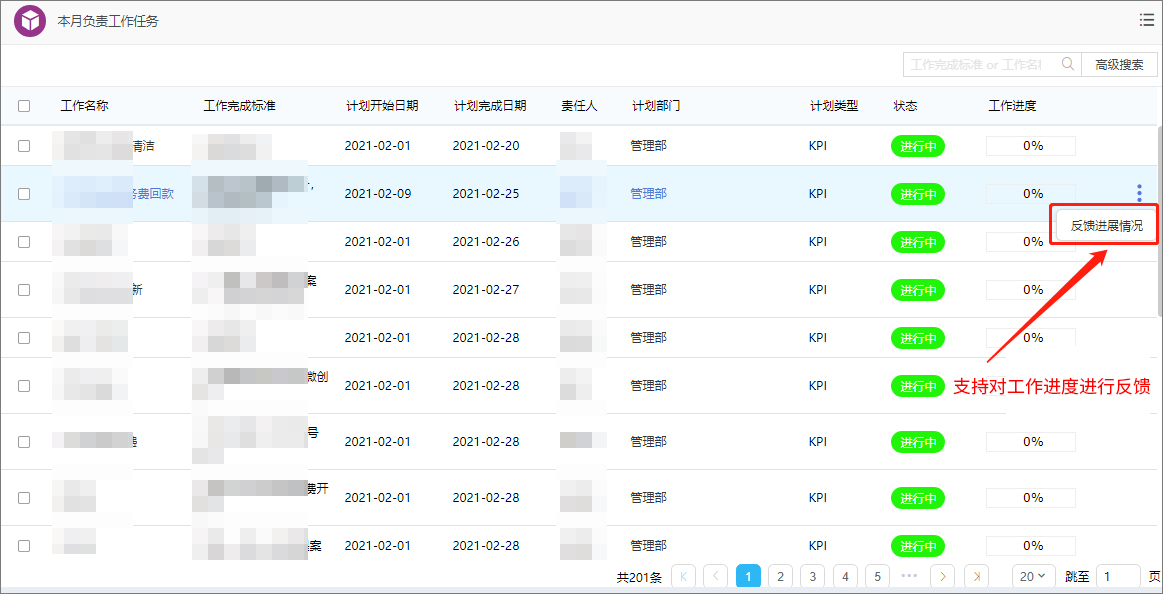Expand the pagination ellipsis to reveal more pages
Viewport: 1163px width, 594px height.
coord(909,576)
